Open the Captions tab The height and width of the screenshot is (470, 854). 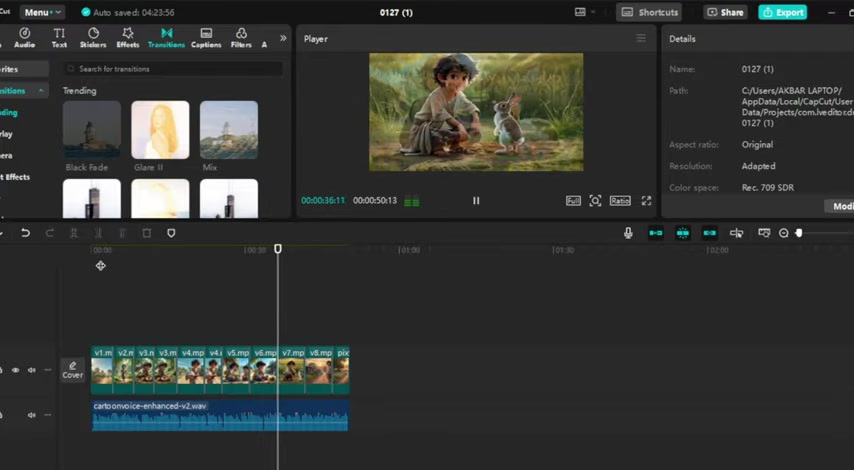tap(206, 38)
